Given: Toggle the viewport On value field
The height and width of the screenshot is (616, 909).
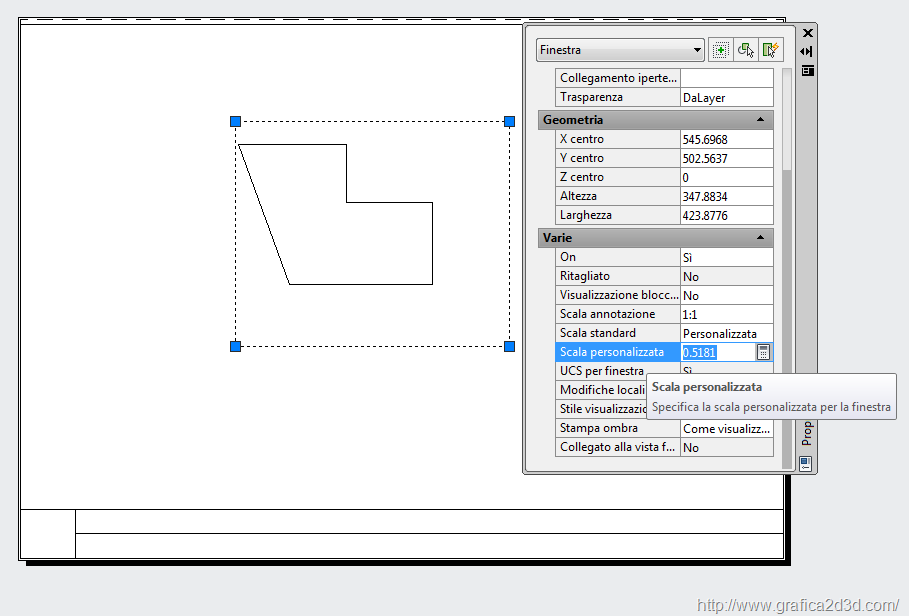Looking at the screenshot, I should coord(725,257).
